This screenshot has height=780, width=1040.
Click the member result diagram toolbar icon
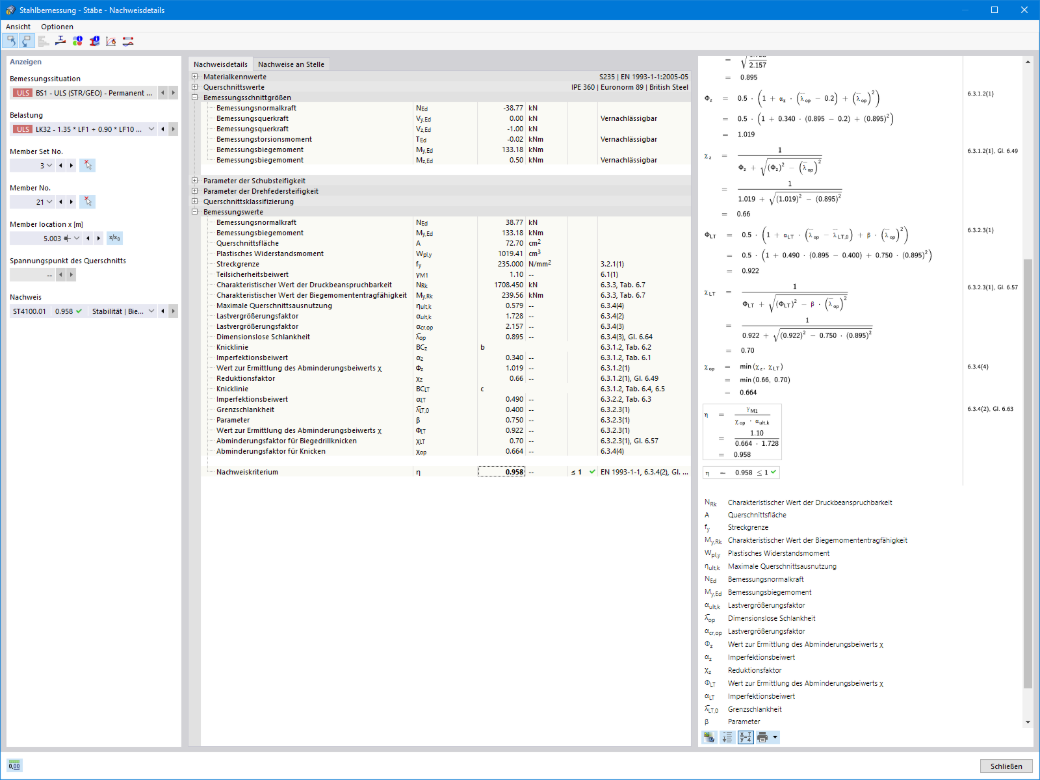pos(128,41)
